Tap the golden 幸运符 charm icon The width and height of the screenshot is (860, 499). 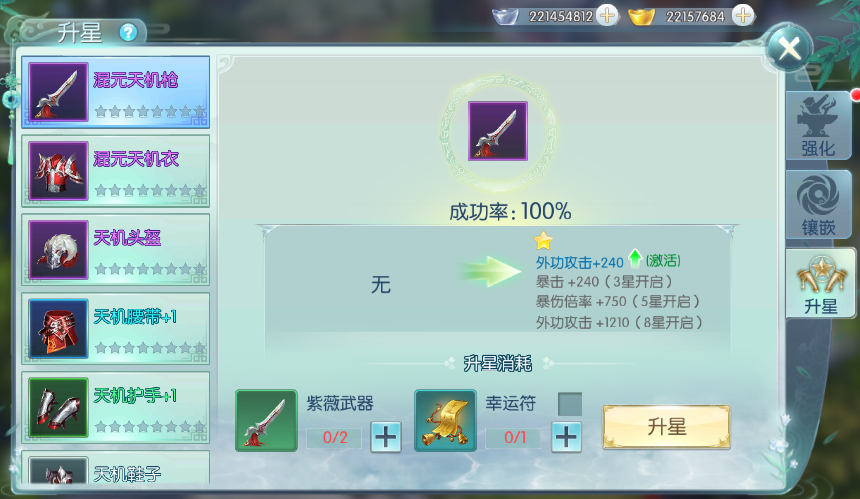click(x=445, y=421)
